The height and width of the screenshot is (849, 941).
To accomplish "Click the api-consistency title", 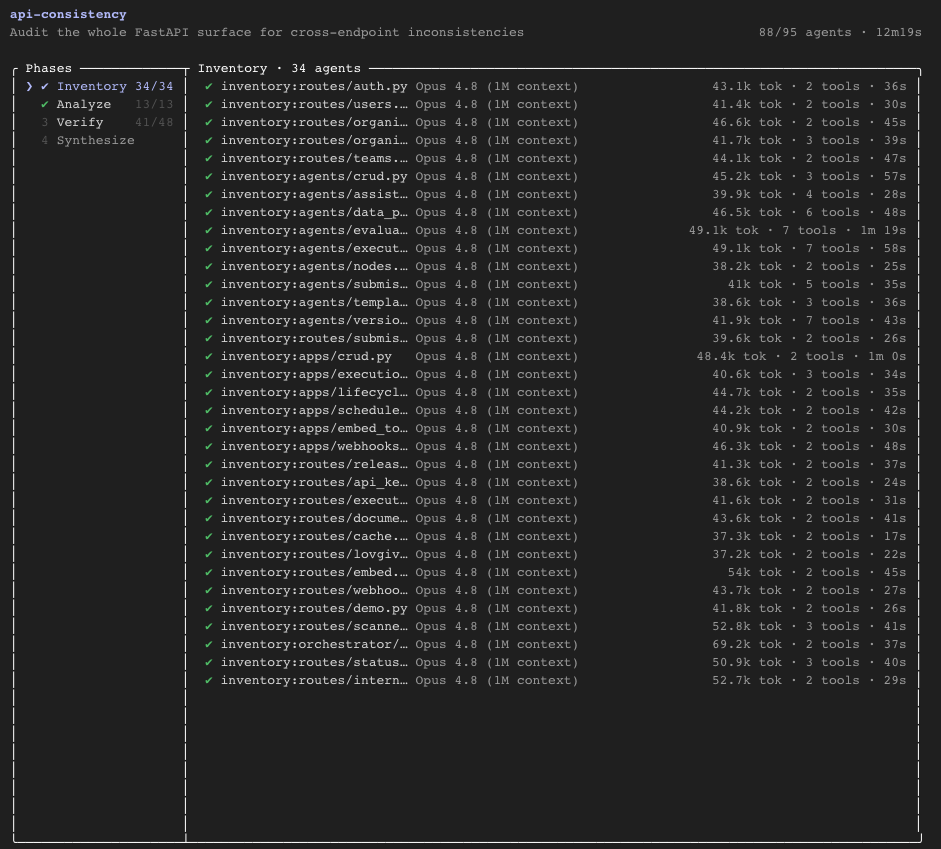I will pos(68,14).
